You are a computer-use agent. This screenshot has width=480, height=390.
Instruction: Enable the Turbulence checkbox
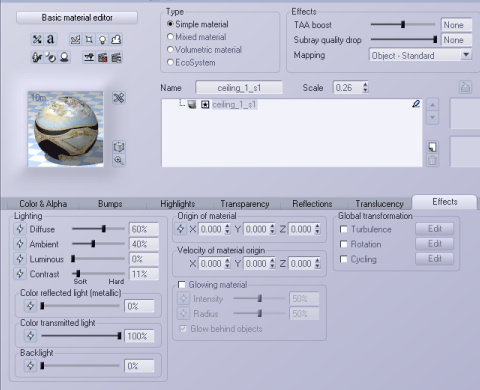tap(344, 229)
